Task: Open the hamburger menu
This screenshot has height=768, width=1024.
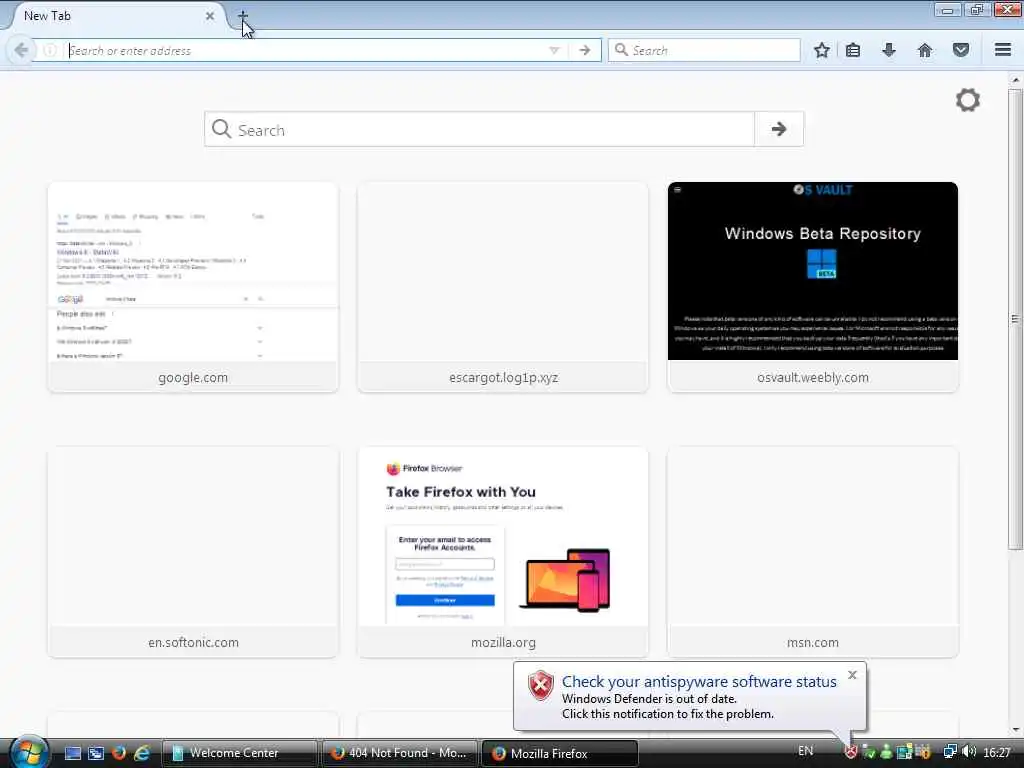Action: click(x=1003, y=50)
